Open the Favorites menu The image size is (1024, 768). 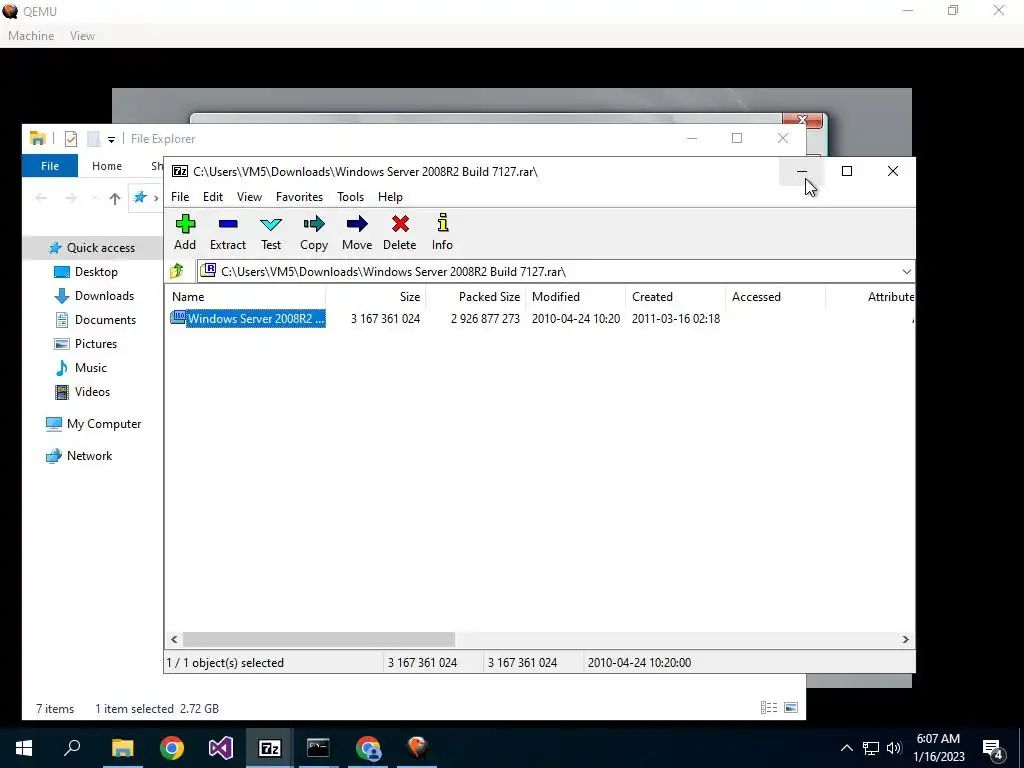tap(299, 197)
